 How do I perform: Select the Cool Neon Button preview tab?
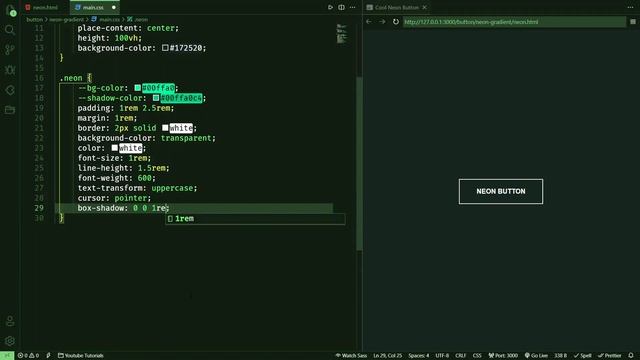pos(396,7)
